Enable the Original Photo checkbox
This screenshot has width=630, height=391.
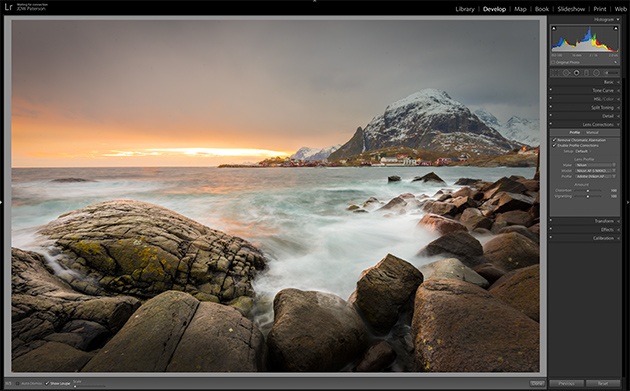(553, 62)
